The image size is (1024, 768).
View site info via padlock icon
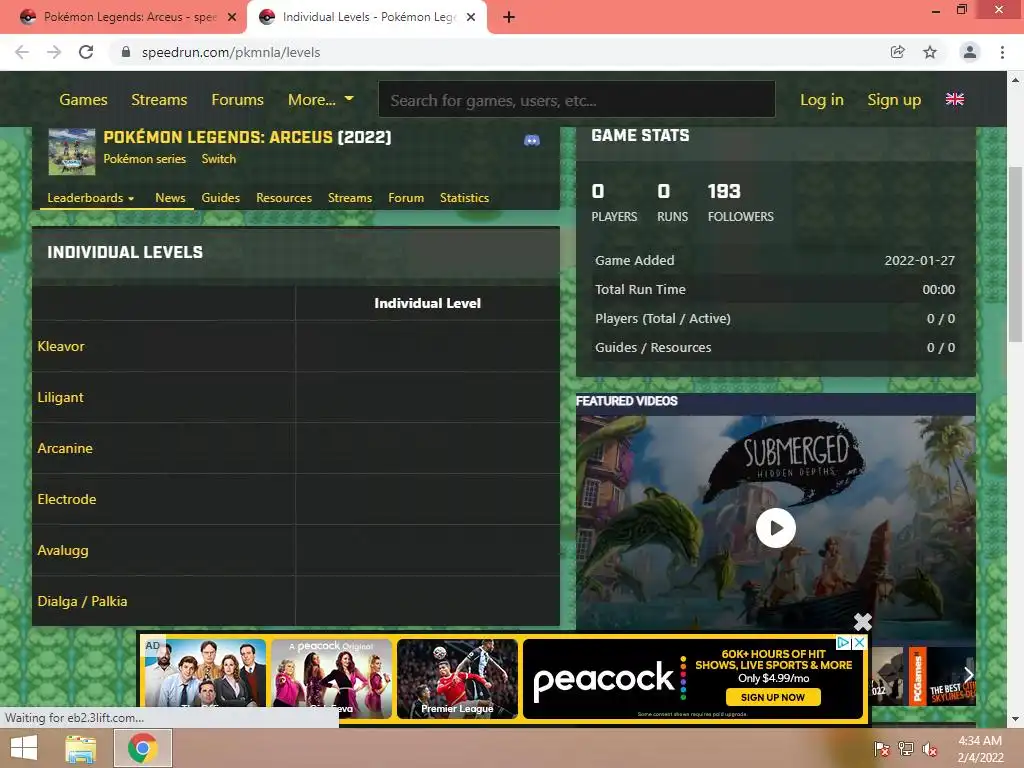coord(126,52)
